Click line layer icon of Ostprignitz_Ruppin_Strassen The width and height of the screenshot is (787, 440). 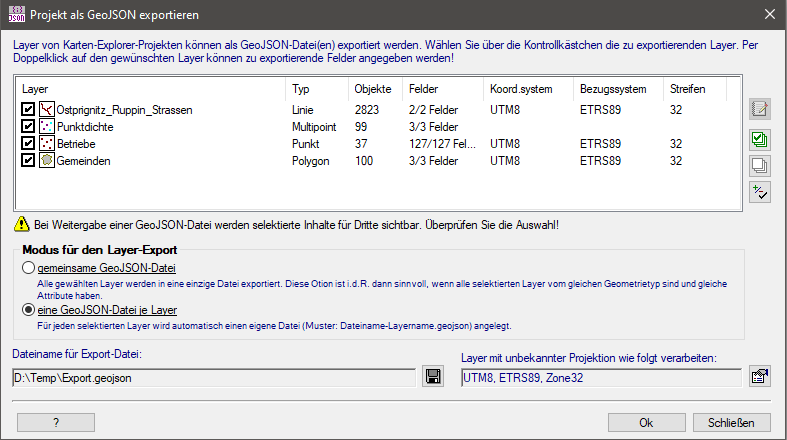(47, 109)
